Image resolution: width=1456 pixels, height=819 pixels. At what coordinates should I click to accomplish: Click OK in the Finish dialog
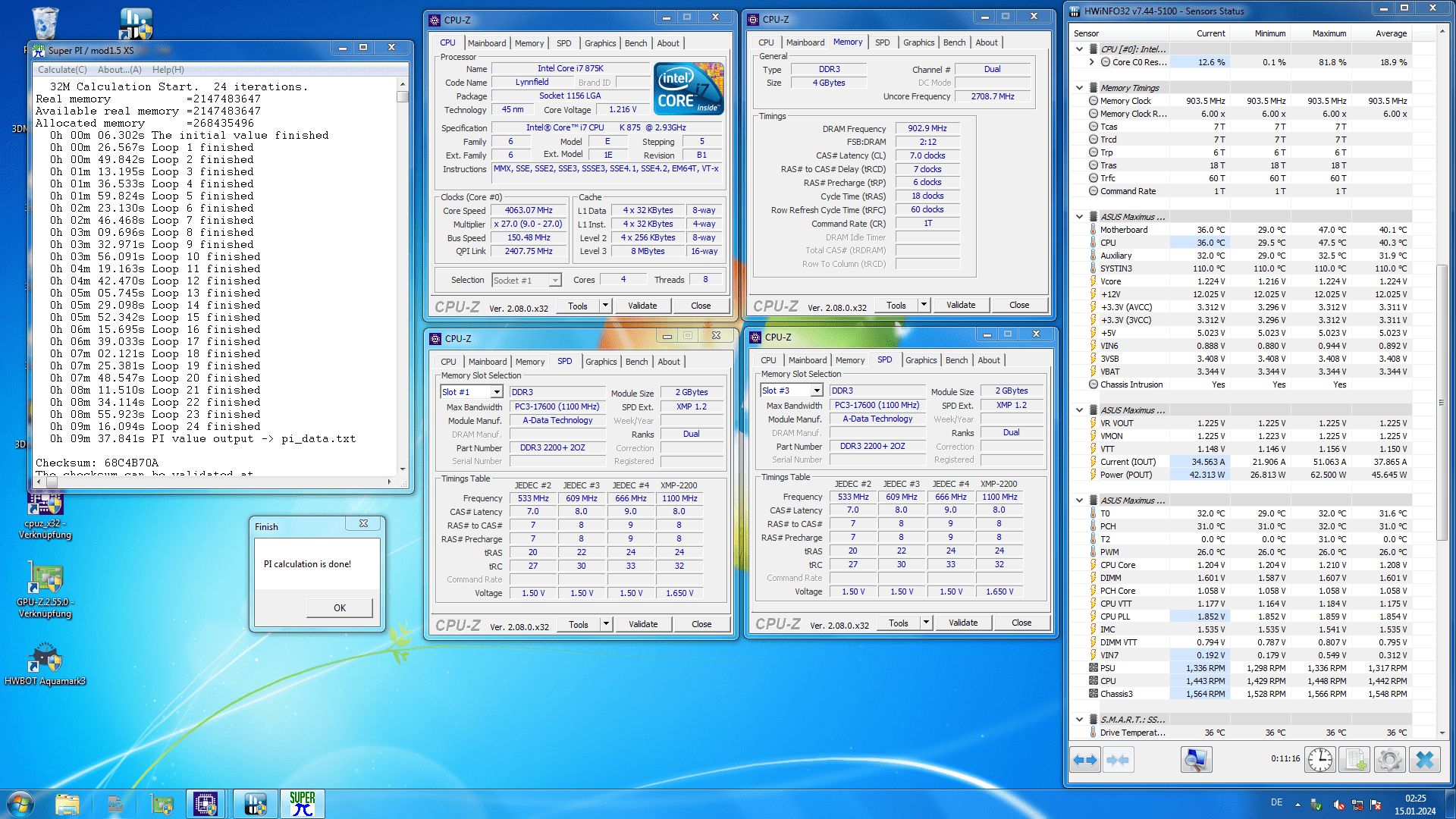pyautogui.click(x=340, y=608)
